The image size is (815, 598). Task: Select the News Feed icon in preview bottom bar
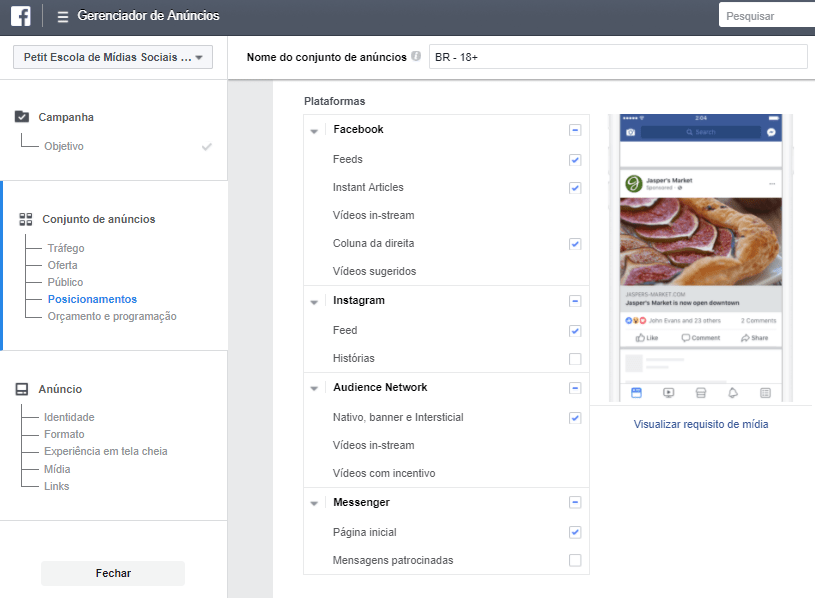coord(637,392)
